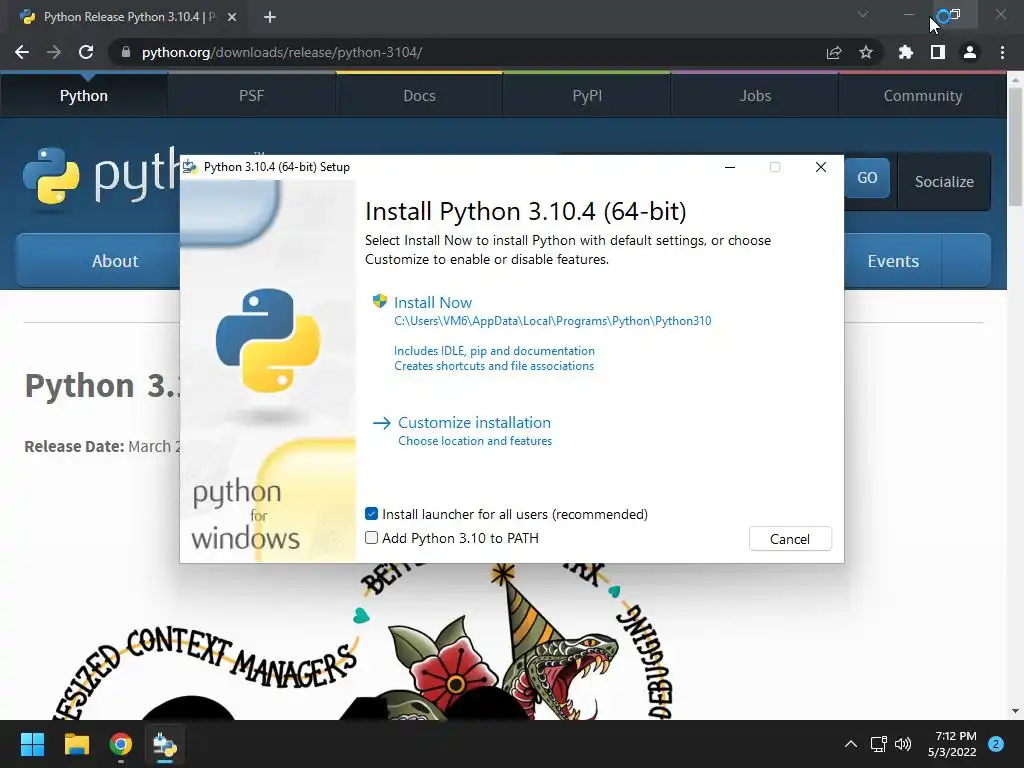Open Chrome extensions puzzle icon
This screenshot has height=768, width=1024.
click(905, 52)
